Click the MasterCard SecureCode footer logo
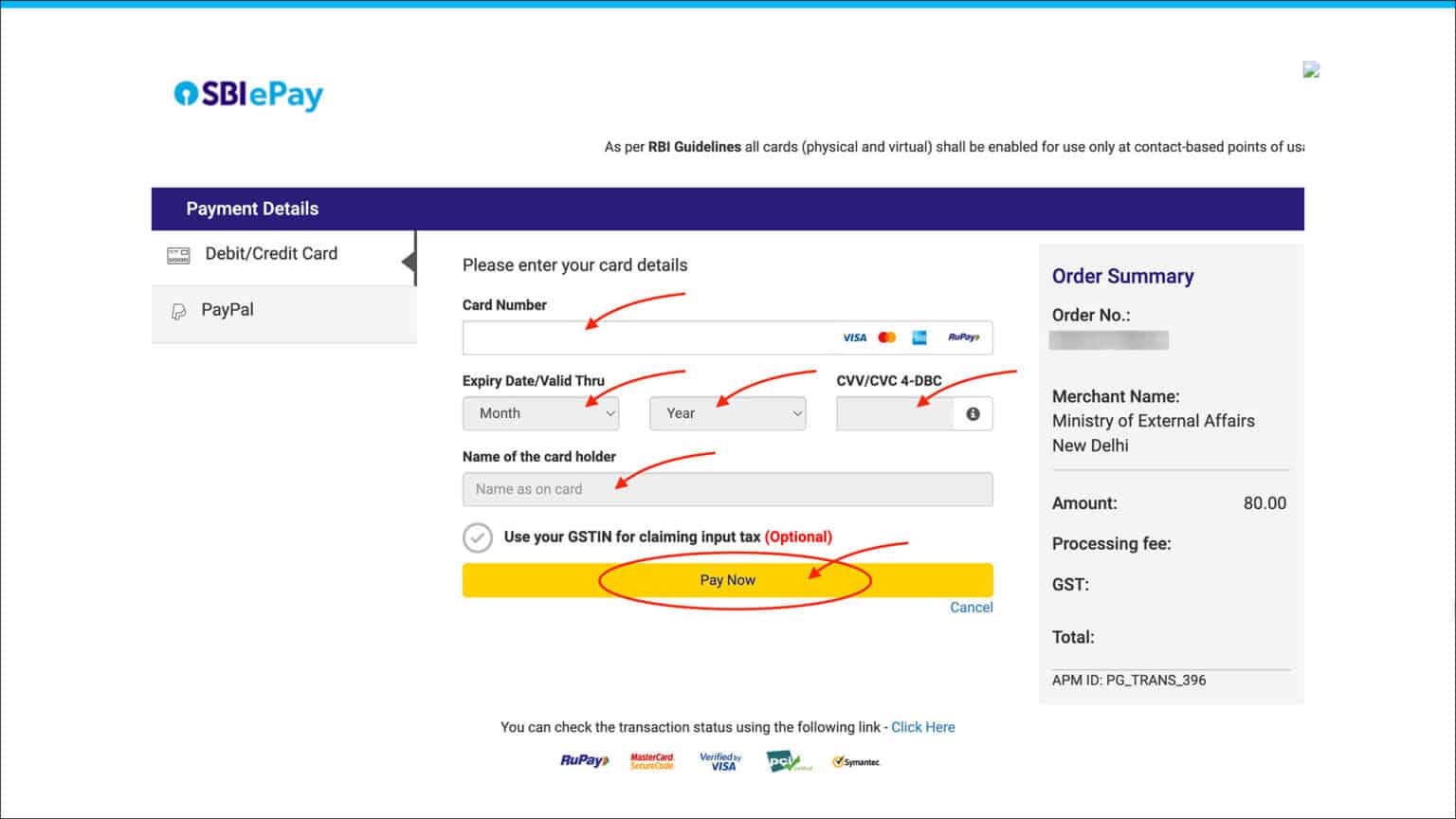This screenshot has width=1456, height=819. 651,759
